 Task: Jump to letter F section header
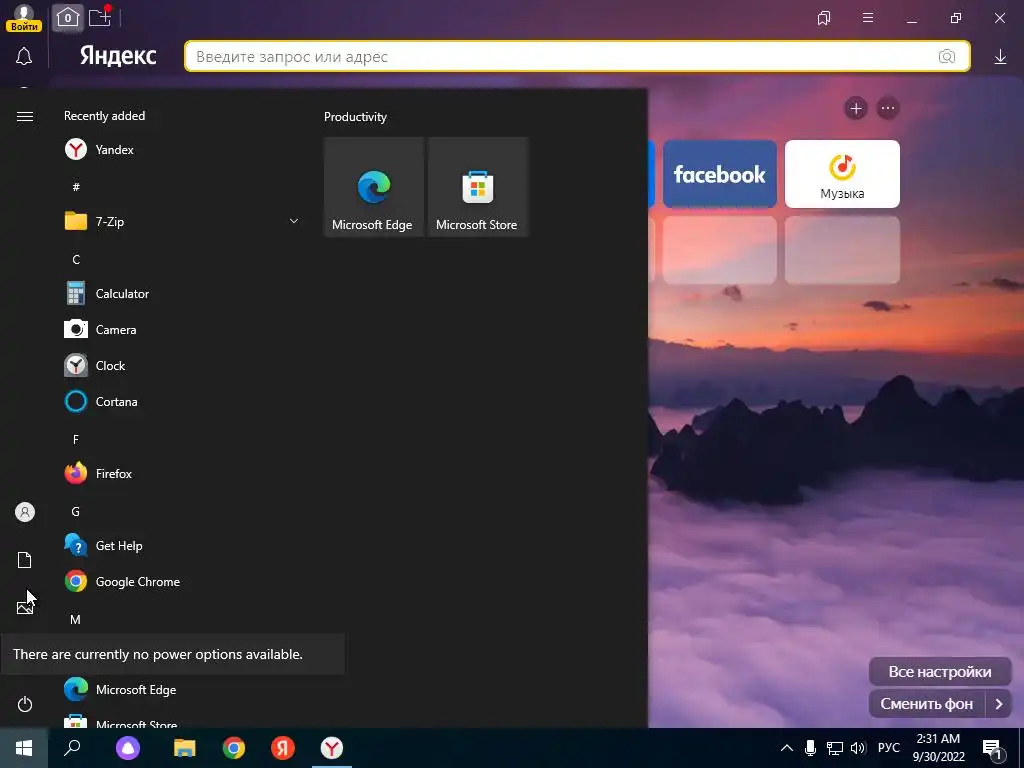76,440
